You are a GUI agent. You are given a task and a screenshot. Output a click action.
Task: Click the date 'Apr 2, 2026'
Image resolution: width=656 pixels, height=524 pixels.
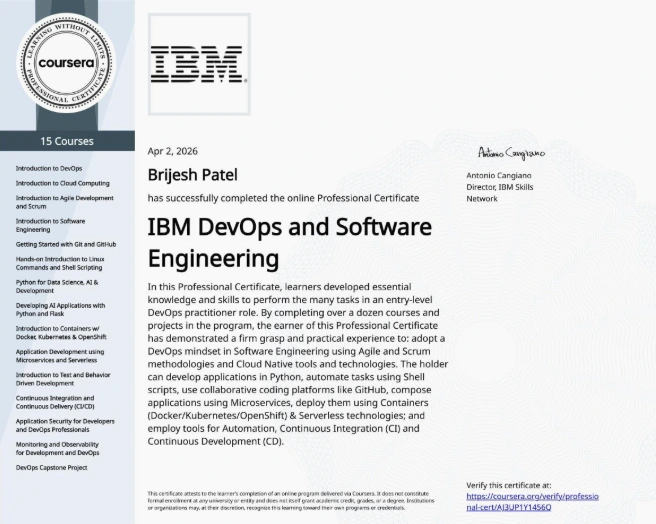[x=172, y=151]
